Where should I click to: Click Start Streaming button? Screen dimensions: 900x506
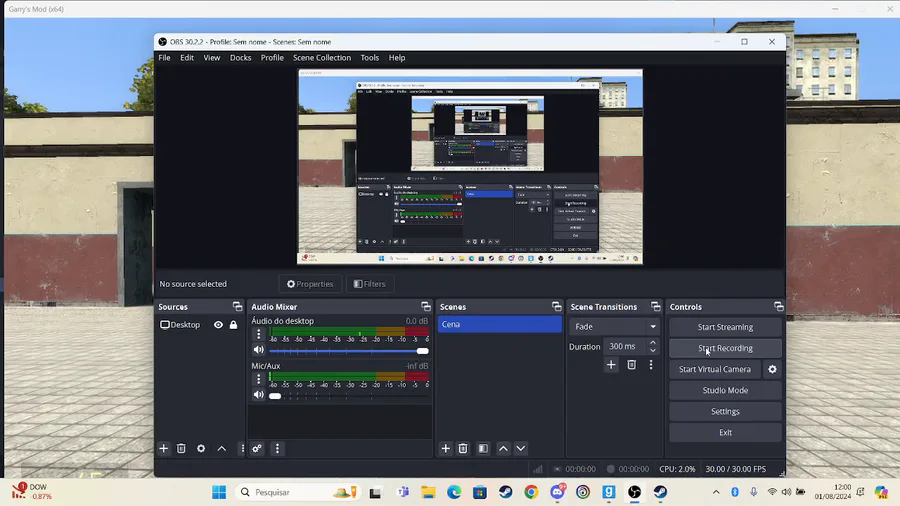point(725,327)
